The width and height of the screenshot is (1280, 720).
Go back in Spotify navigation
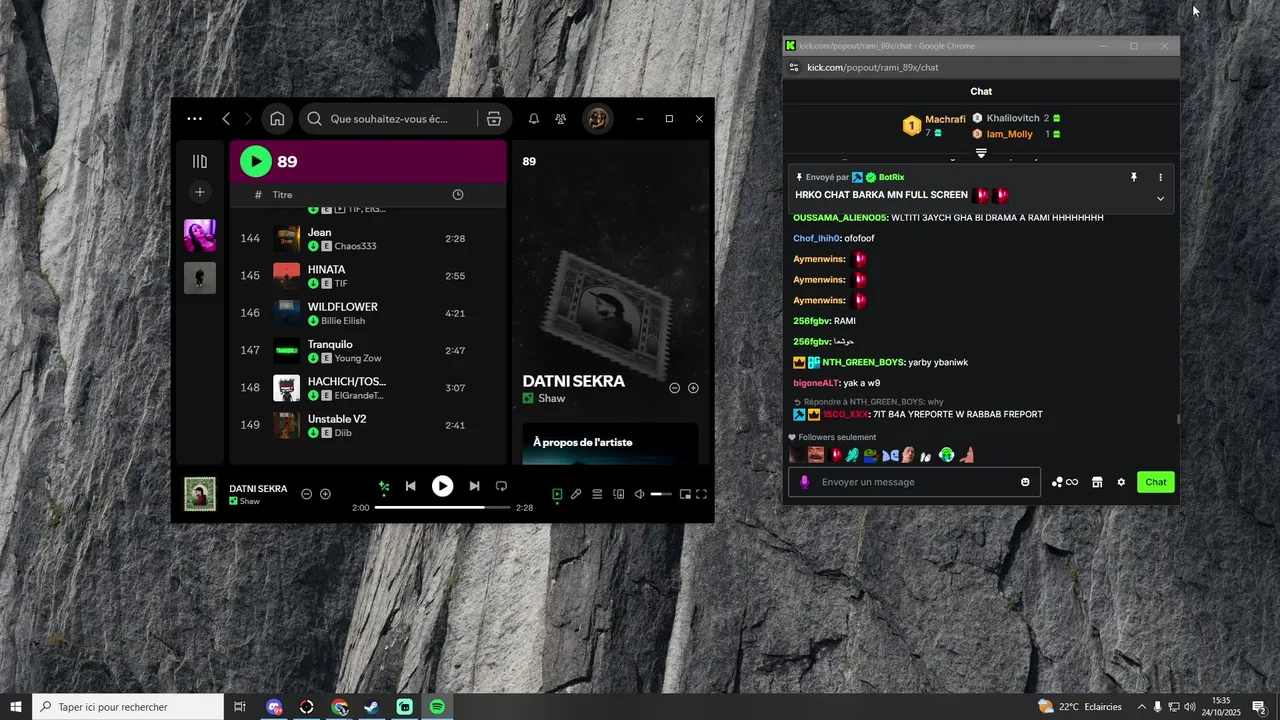click(x=226, y=119)
